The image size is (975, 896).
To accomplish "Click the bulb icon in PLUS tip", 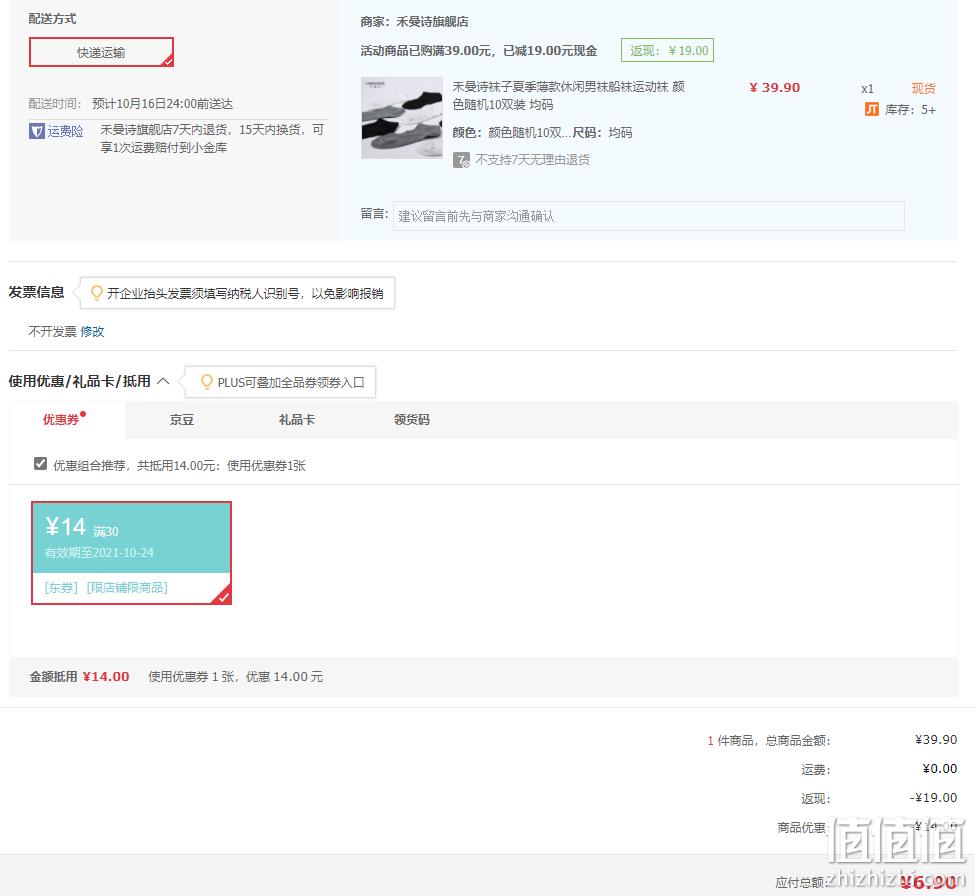I will (x=206, y=382).
